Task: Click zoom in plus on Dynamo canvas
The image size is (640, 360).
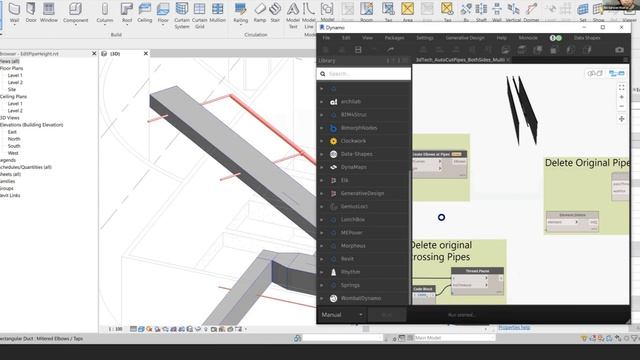Action: pos(621,97)
